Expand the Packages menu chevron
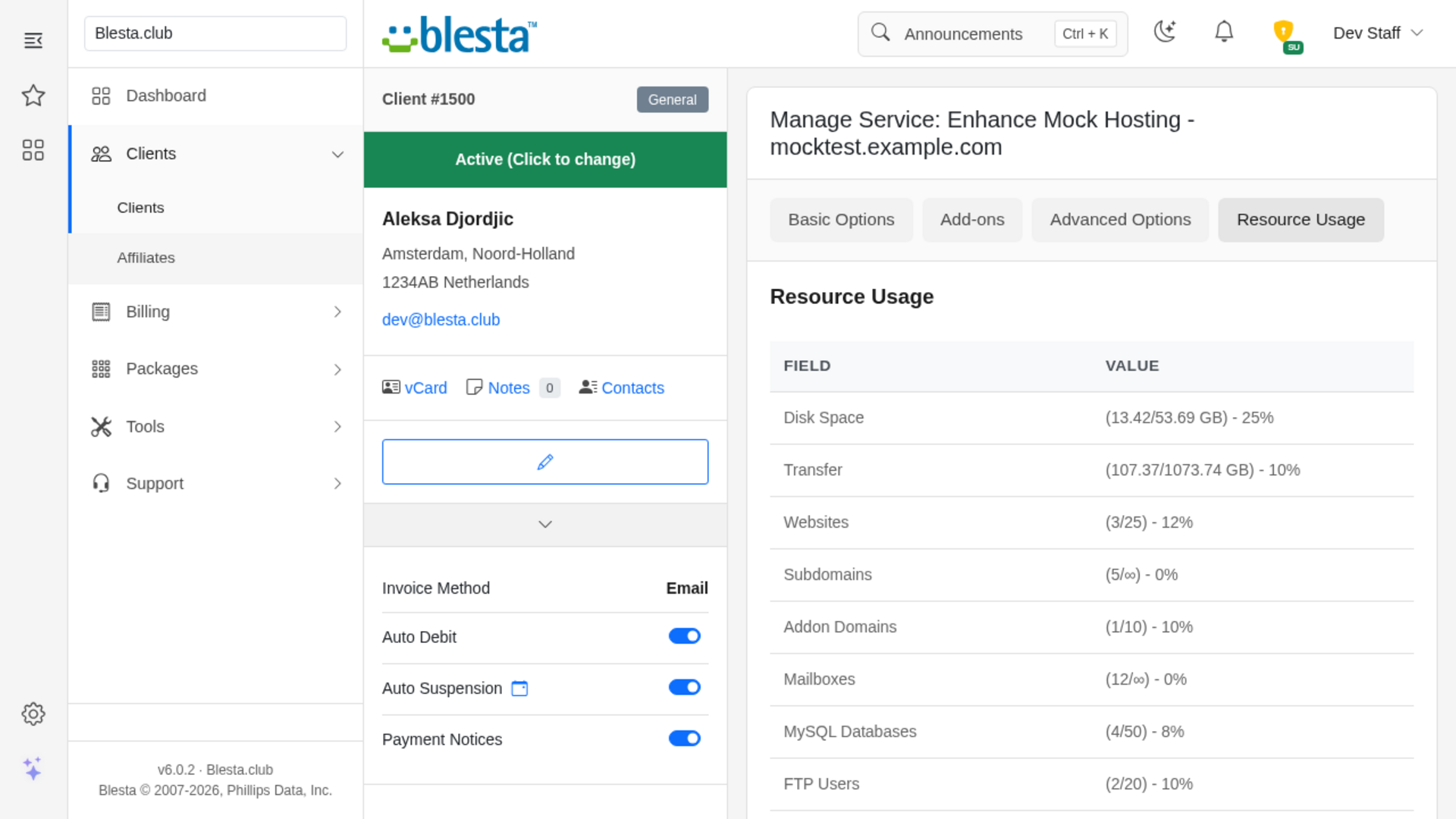The image size is (1456, 819). pos(337,369)
